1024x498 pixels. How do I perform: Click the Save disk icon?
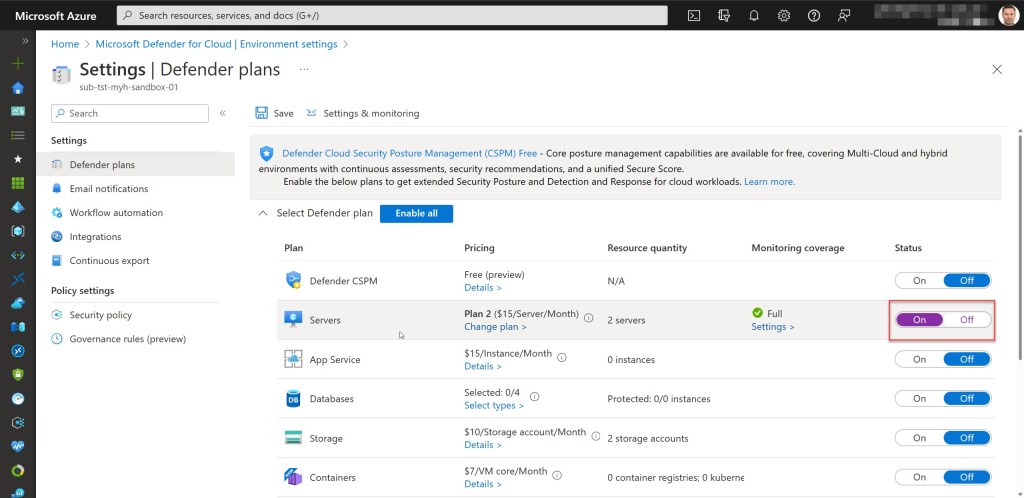[x=261, y=113]
